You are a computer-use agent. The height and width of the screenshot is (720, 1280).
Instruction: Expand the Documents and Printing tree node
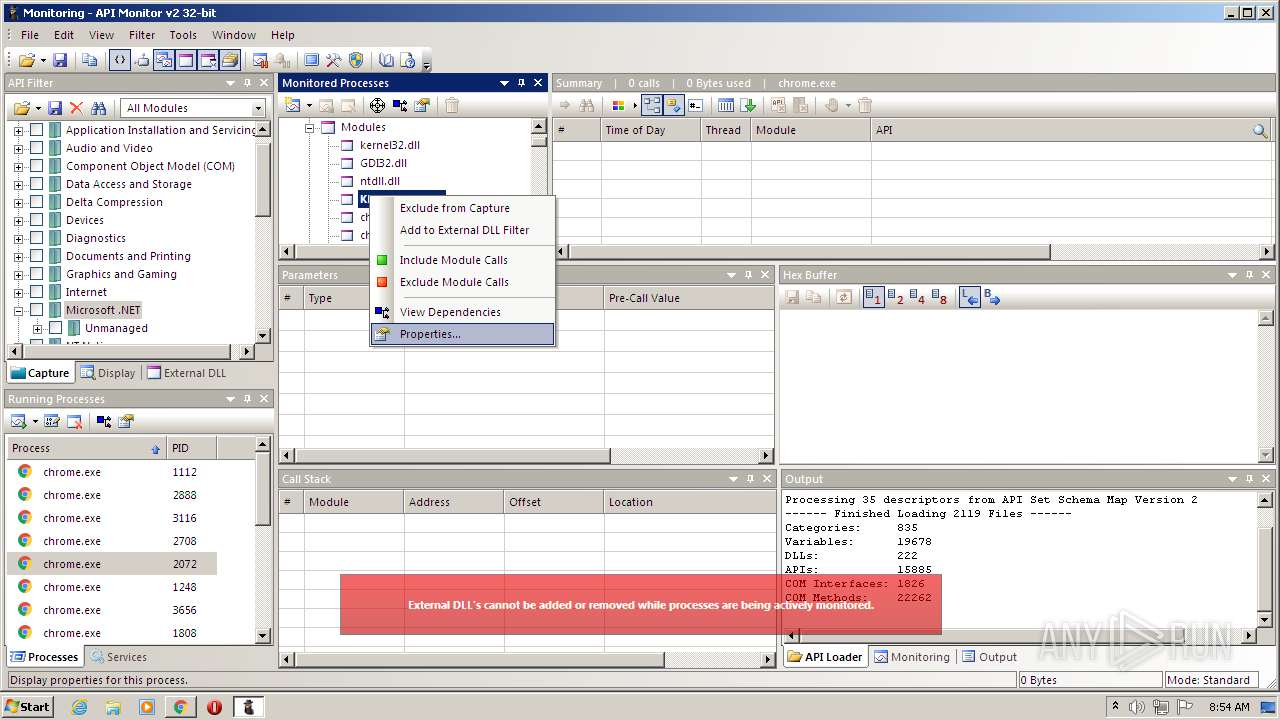18,256
